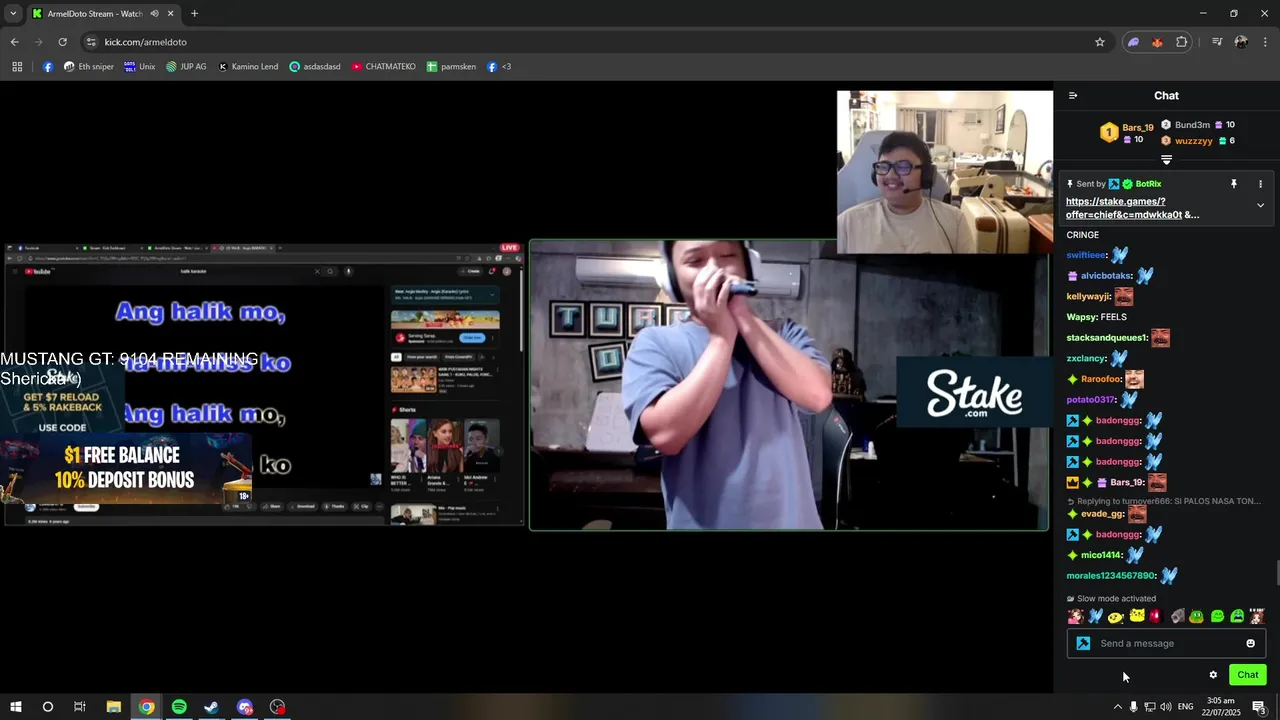Expand the gift leaderboard arrow below the top gifters
1280x720 pixels.
tap(1166, 160)
